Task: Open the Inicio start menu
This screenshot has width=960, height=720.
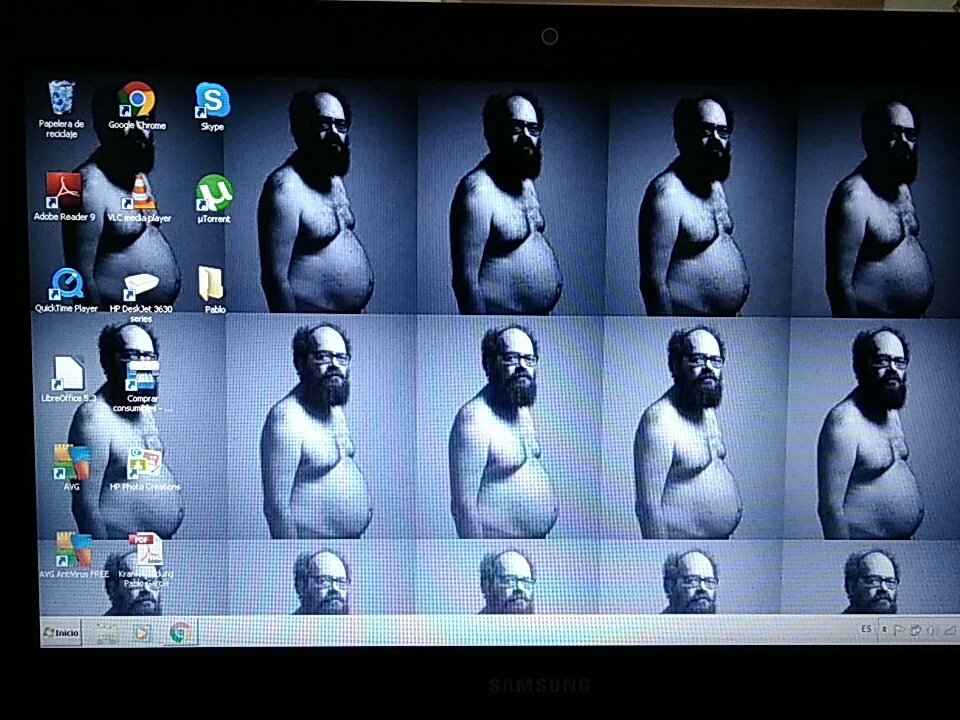Action: (x=61, y=632)
